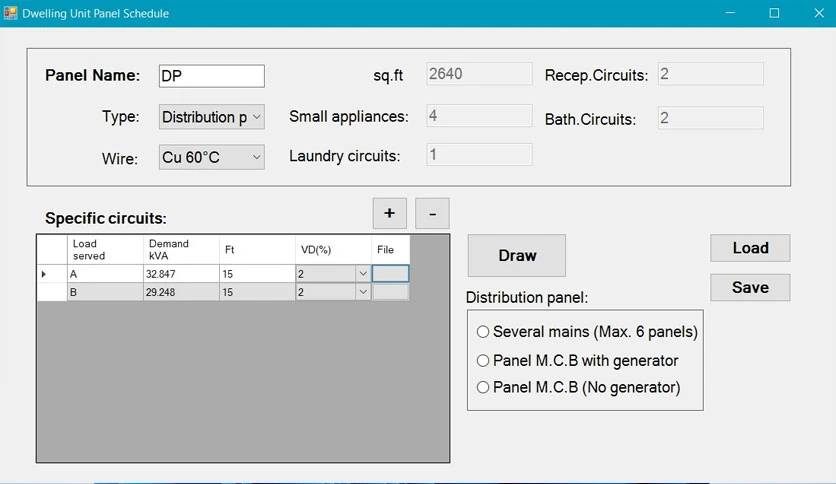Image resolution: width=836 pixels, height=484 pixels.
Task: Click the Load button
Action: (x=750, y=248)
